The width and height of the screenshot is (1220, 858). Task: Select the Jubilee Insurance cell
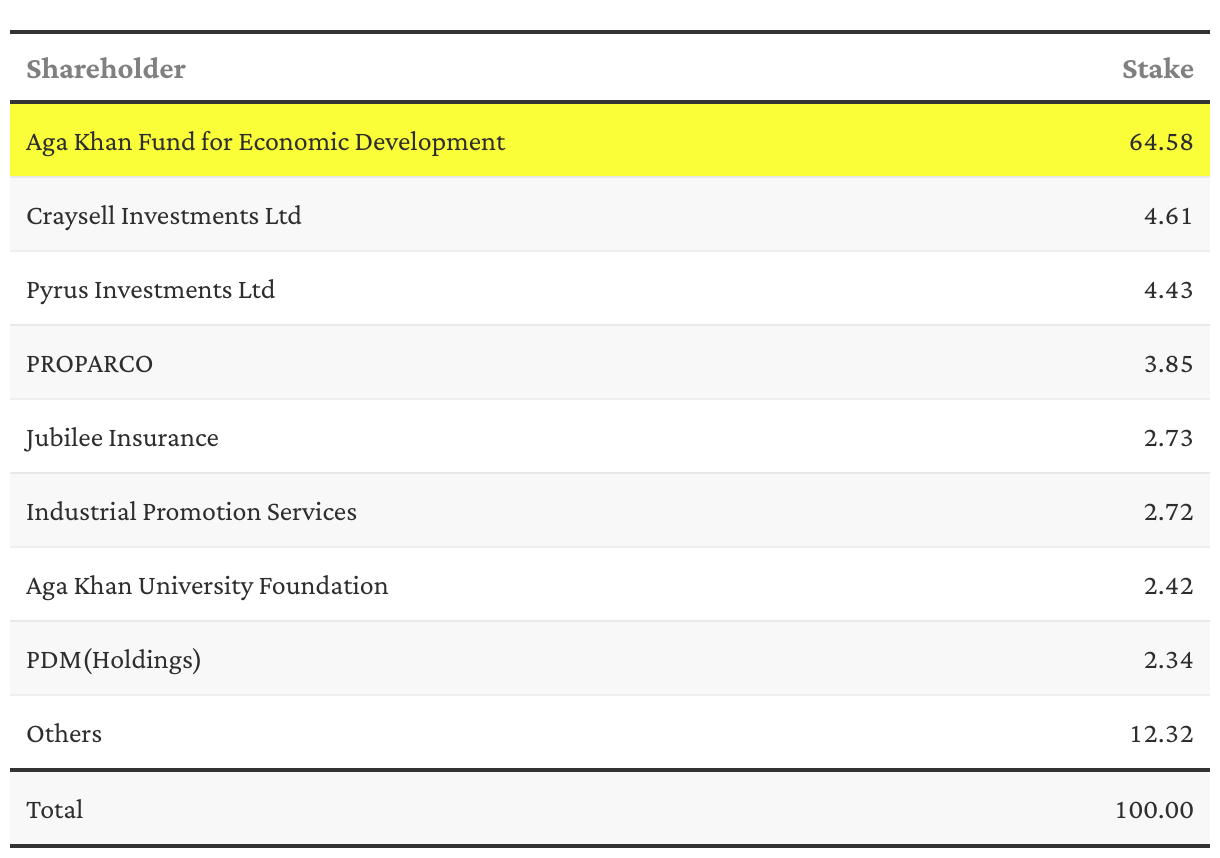[123, 438]
